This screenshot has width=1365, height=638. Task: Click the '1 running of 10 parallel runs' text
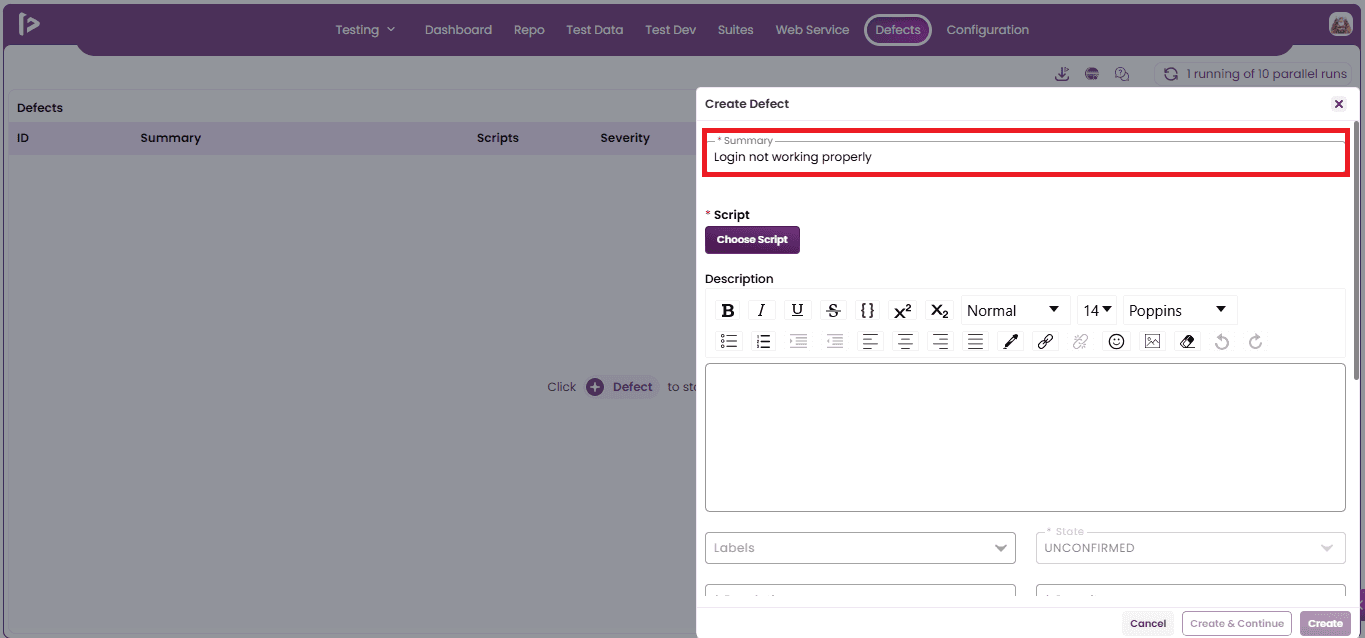coord(1267,74)
